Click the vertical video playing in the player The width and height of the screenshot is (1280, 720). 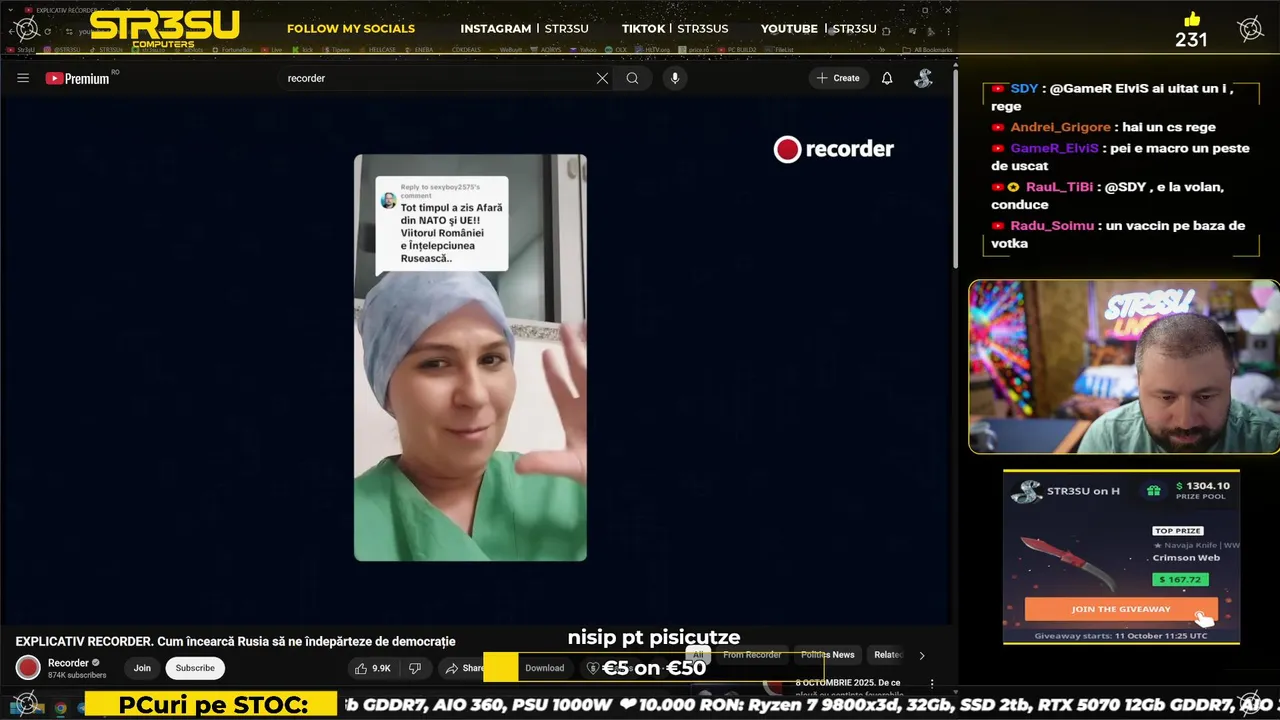470,358
